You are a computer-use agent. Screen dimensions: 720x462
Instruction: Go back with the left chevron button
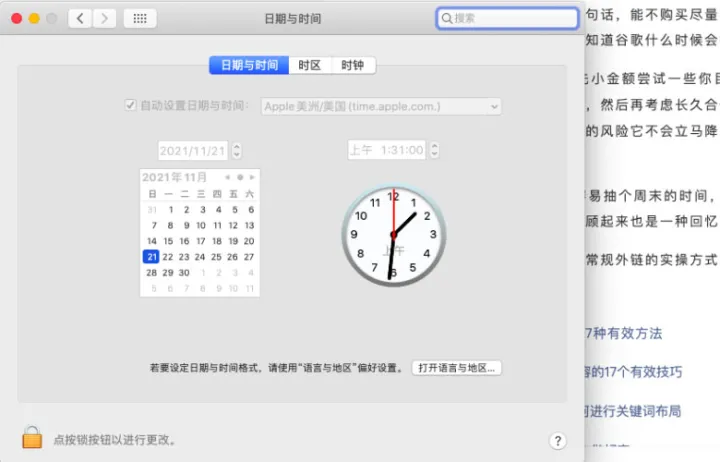click(x=80, y=18)
